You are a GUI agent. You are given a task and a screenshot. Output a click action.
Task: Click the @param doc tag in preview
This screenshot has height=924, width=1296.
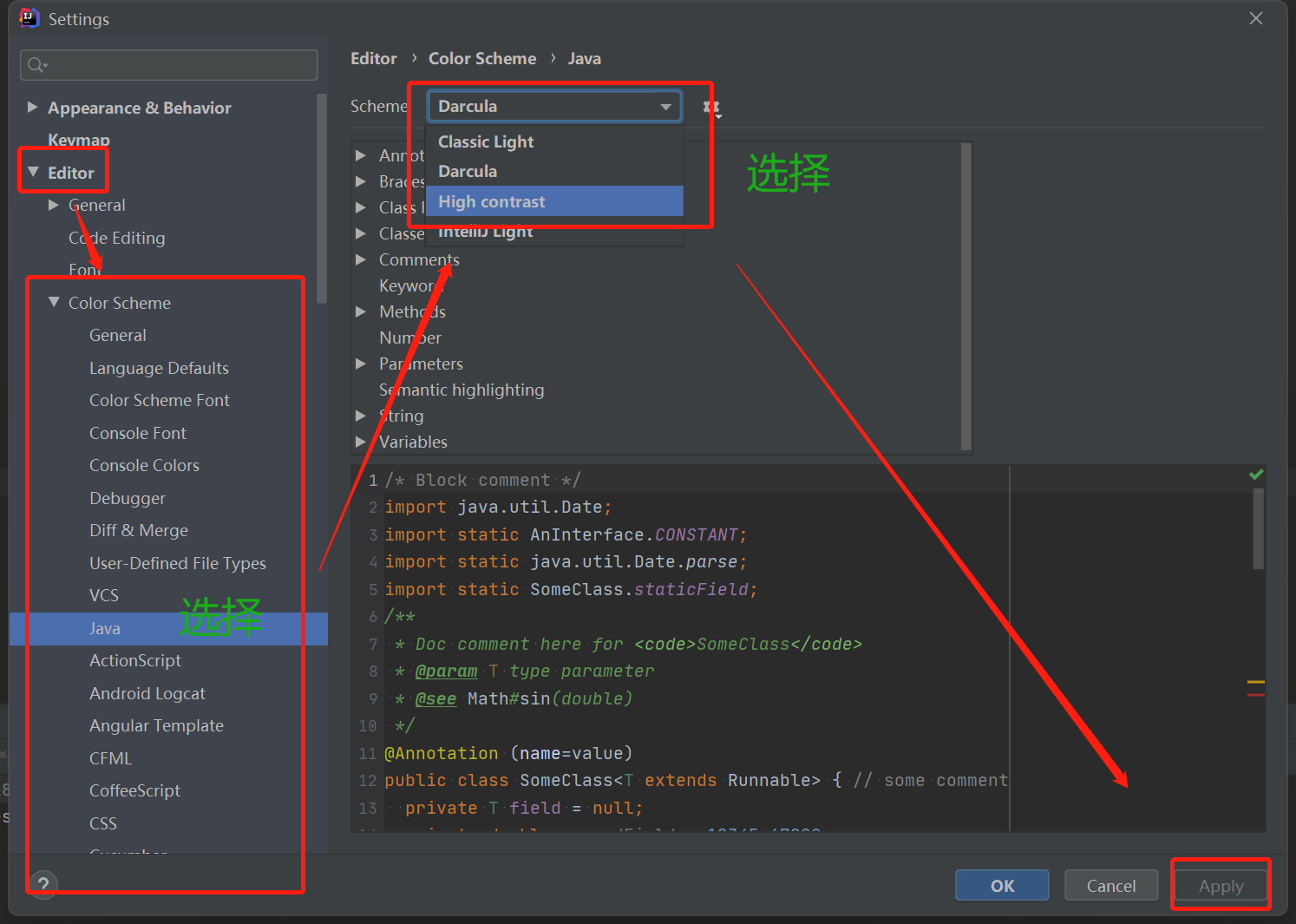click(446, 671)
